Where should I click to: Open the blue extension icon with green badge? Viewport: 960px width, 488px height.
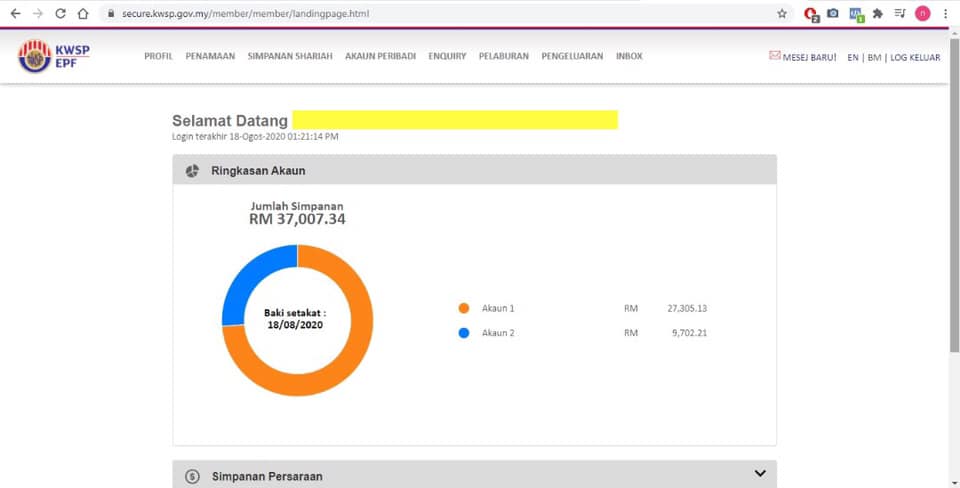point(856,14)
